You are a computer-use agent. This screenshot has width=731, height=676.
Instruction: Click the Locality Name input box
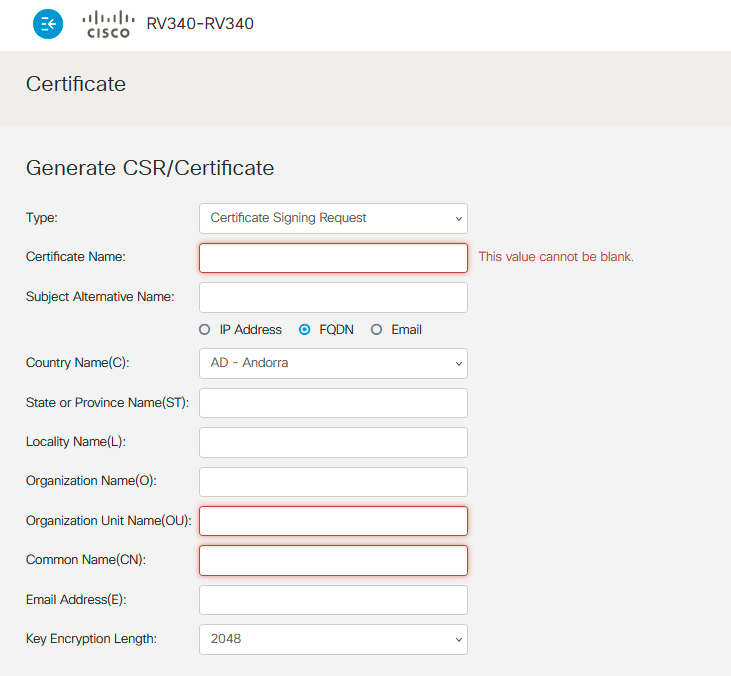pyautogui.click(x=333, y=442)
